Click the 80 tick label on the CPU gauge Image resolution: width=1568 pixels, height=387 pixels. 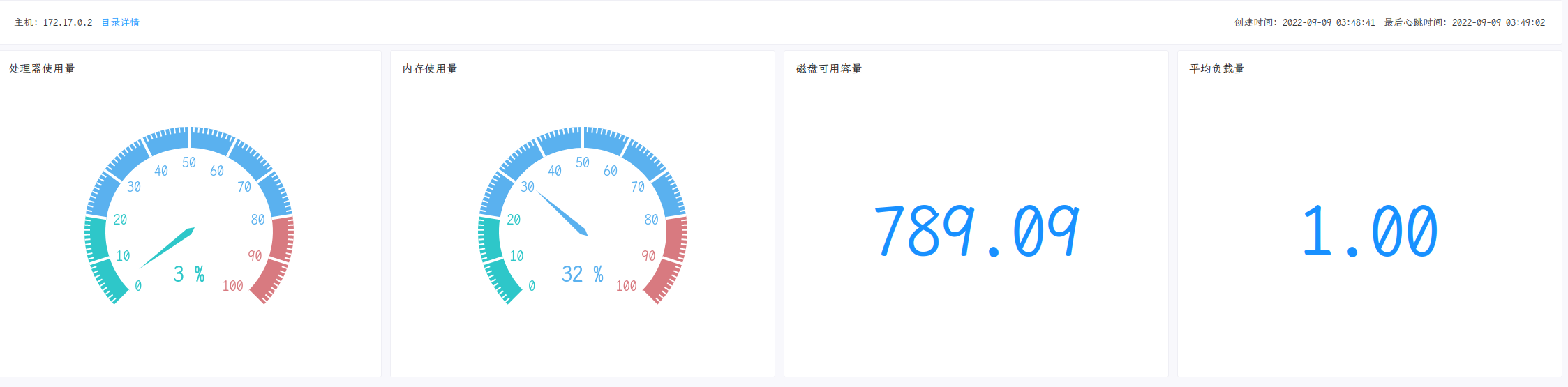(x=257, y=220)
